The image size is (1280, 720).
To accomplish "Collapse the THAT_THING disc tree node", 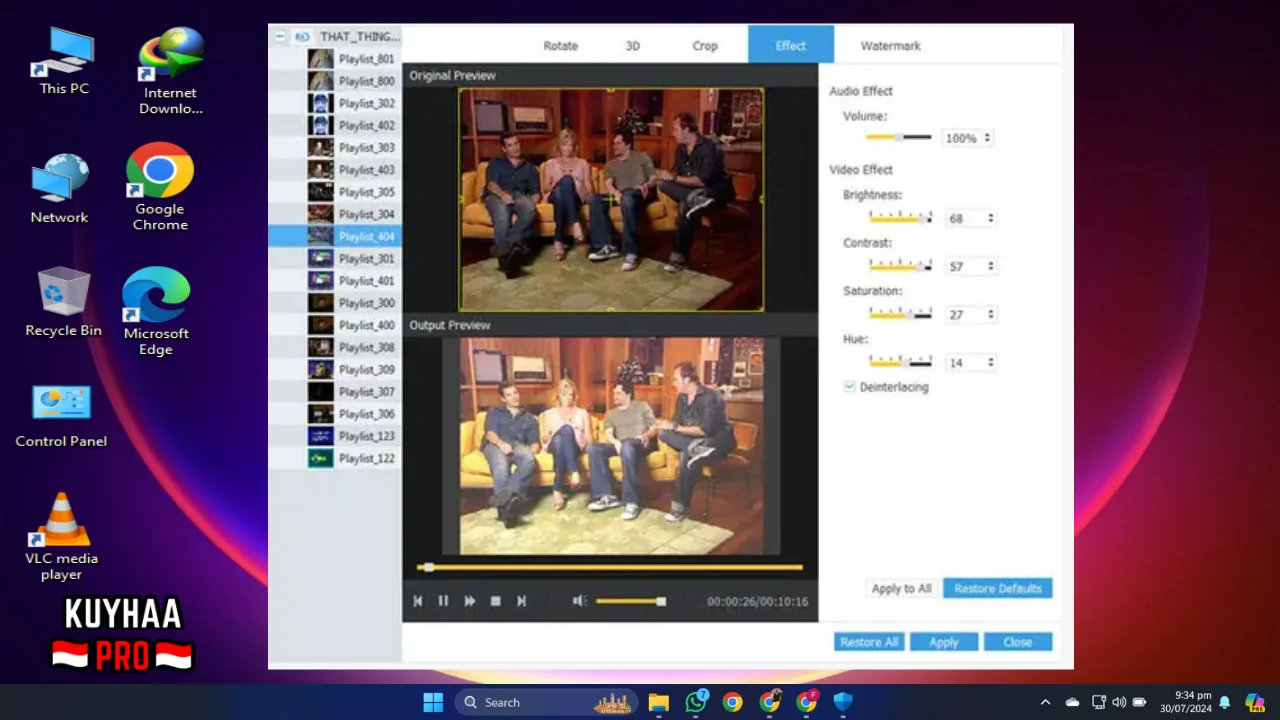I will pos(280,36).
